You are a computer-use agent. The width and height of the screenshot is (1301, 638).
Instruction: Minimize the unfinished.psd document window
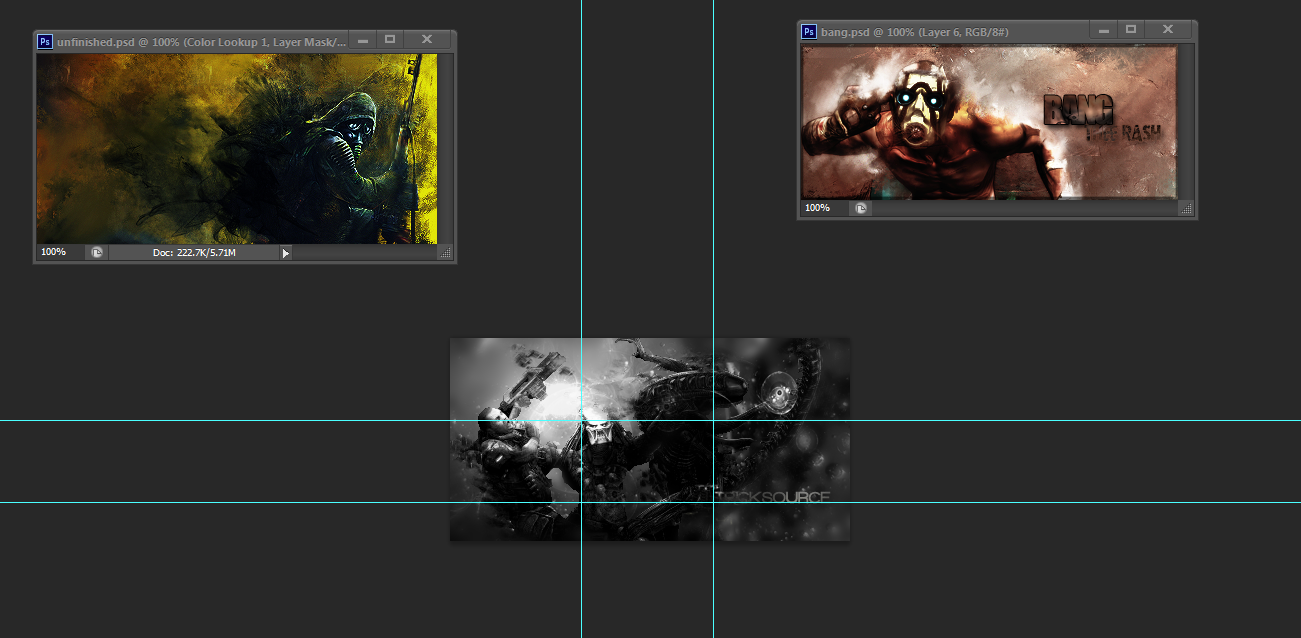pyautogui.click(x=363, y=40)
